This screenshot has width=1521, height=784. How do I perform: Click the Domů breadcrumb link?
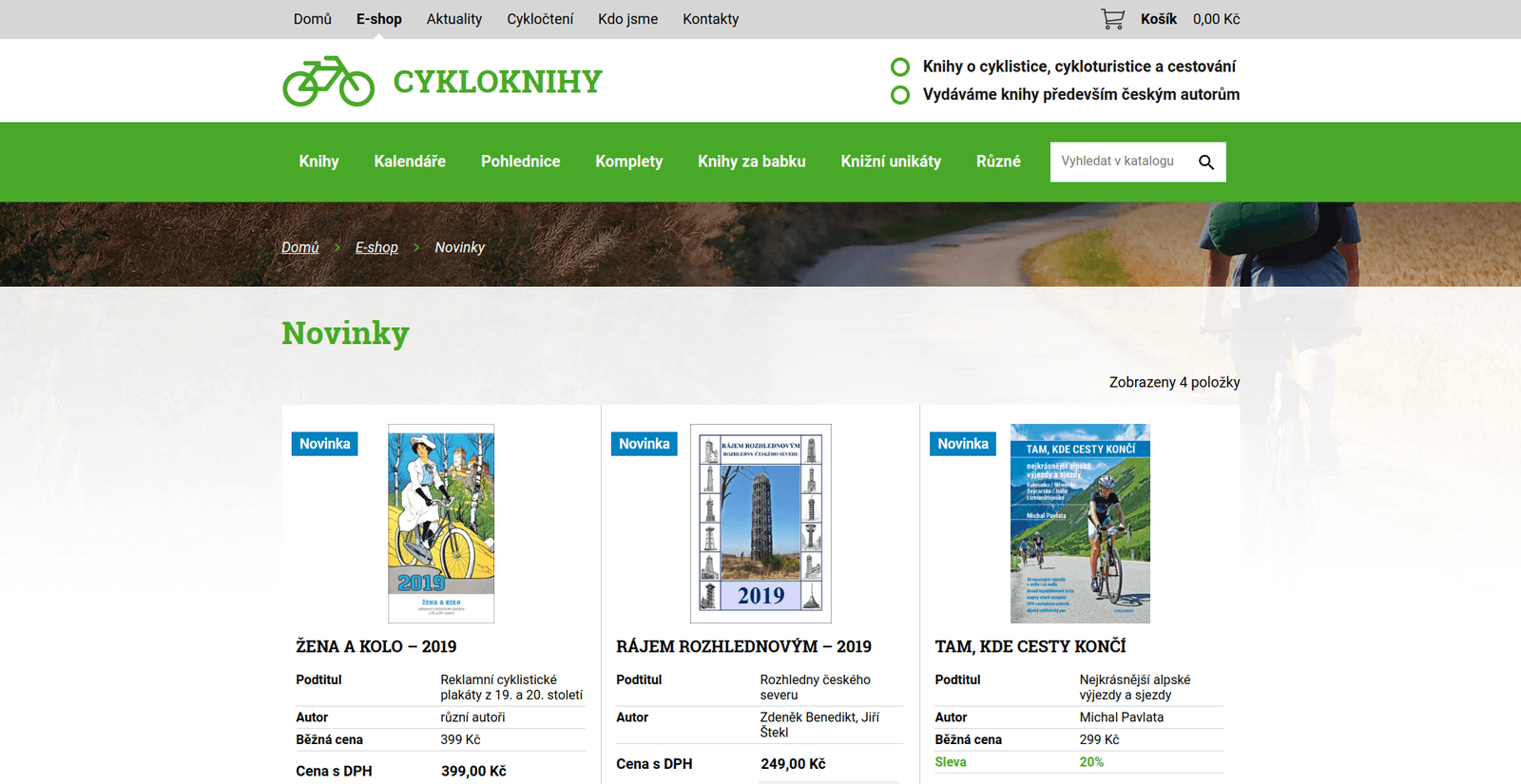299,247
